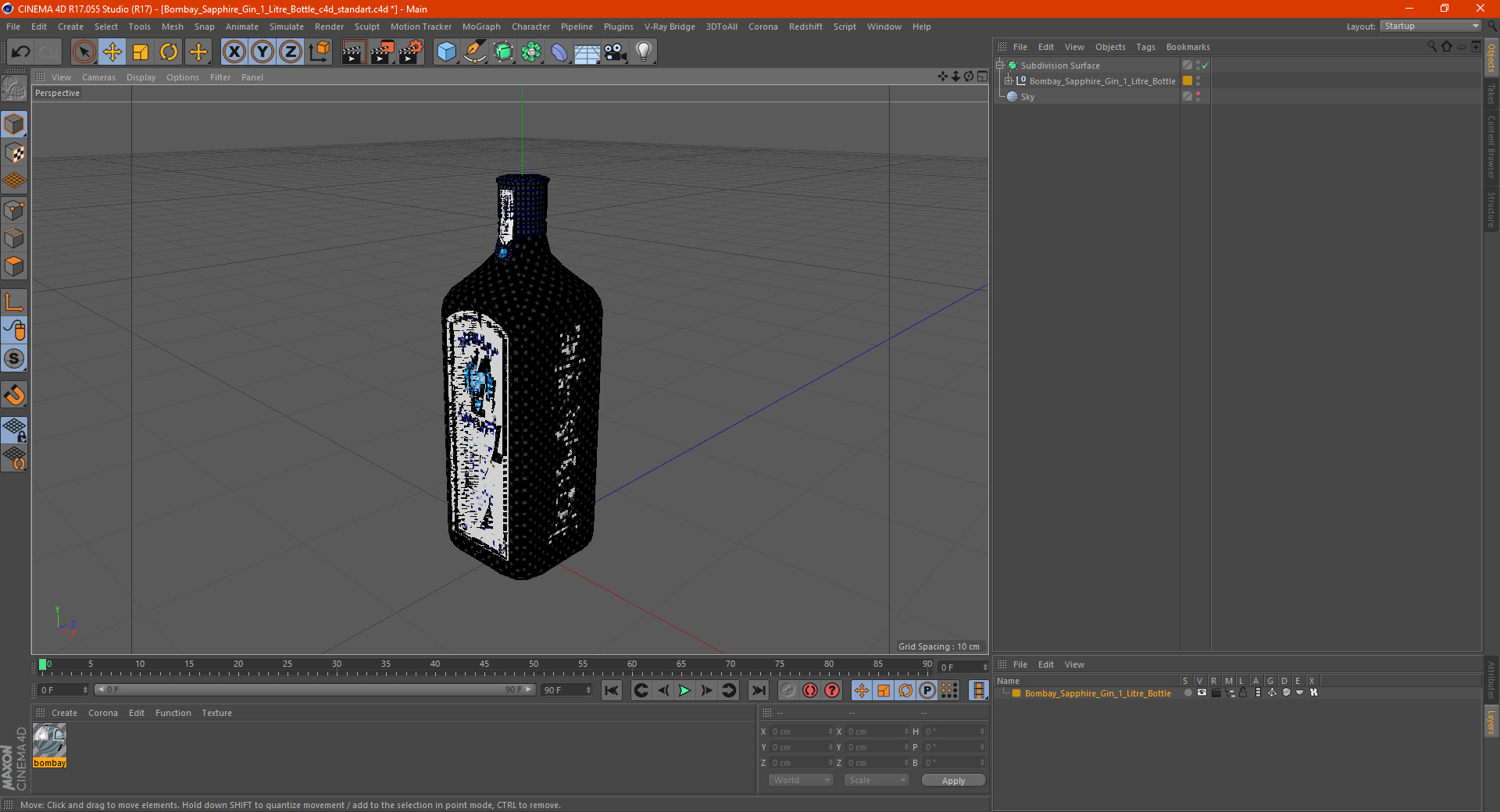Toggle Z axis lock

(x=291, y=52)
